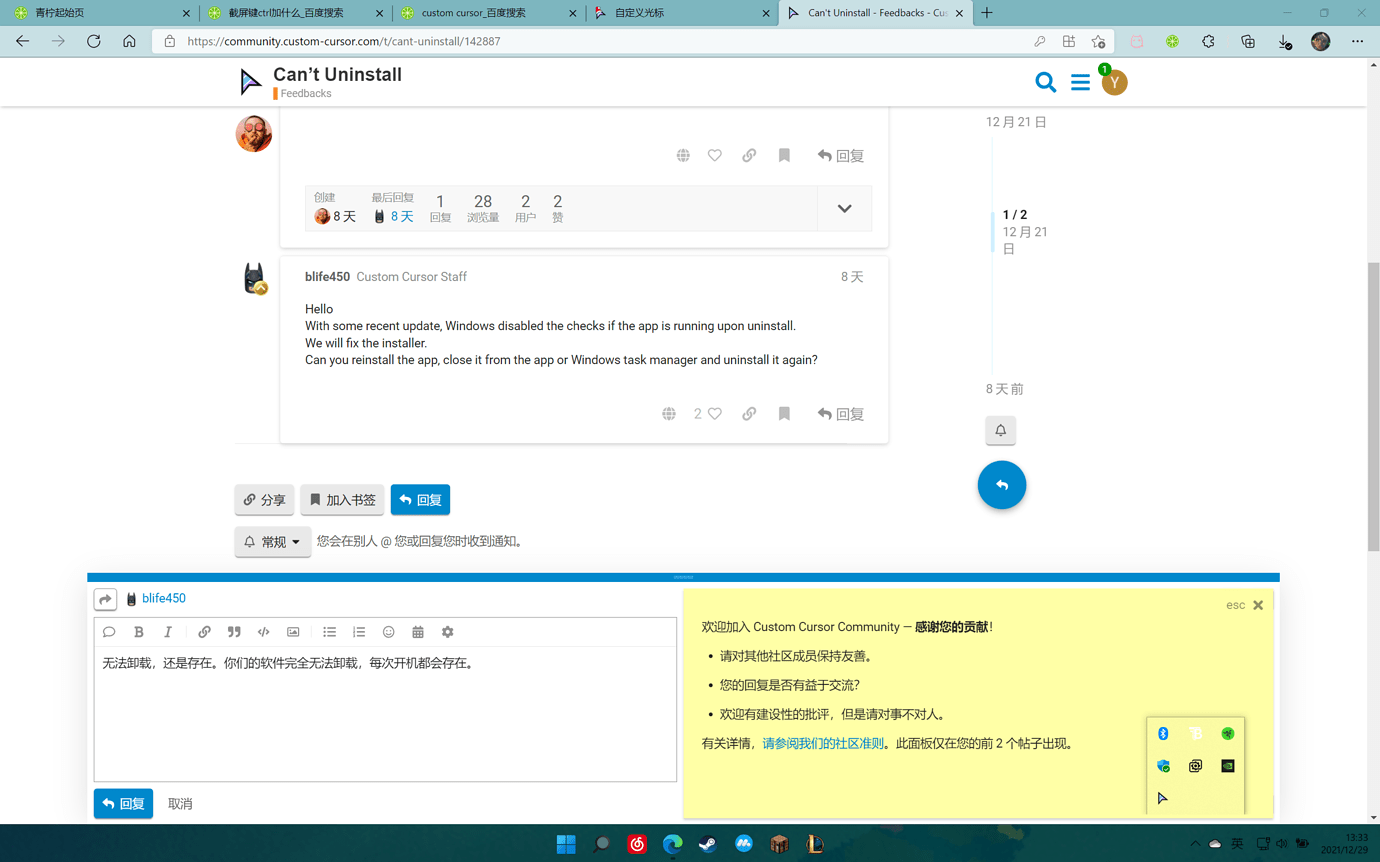Open search on the Custom Cursor community
Image resolution: width=1380 pixels, height=862 pixels.
(x=1046, y=82)
